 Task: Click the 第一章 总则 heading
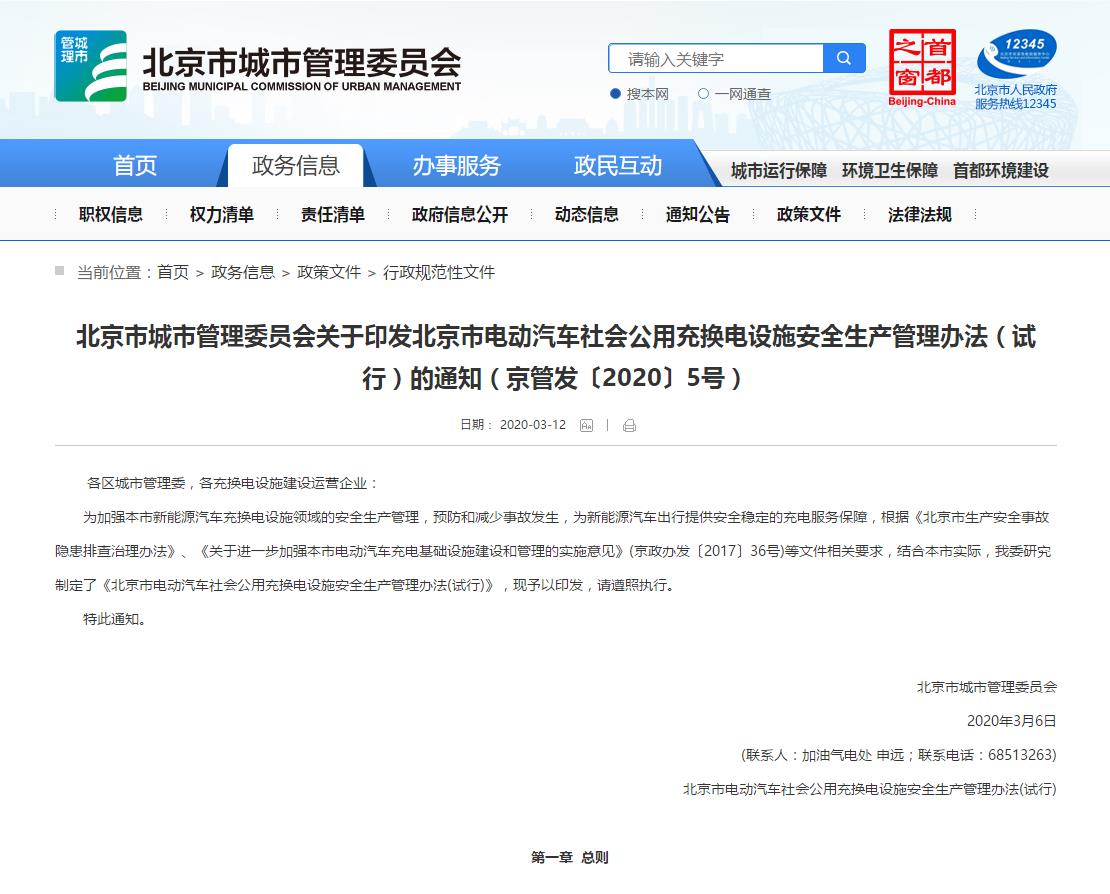pos(570,858)
